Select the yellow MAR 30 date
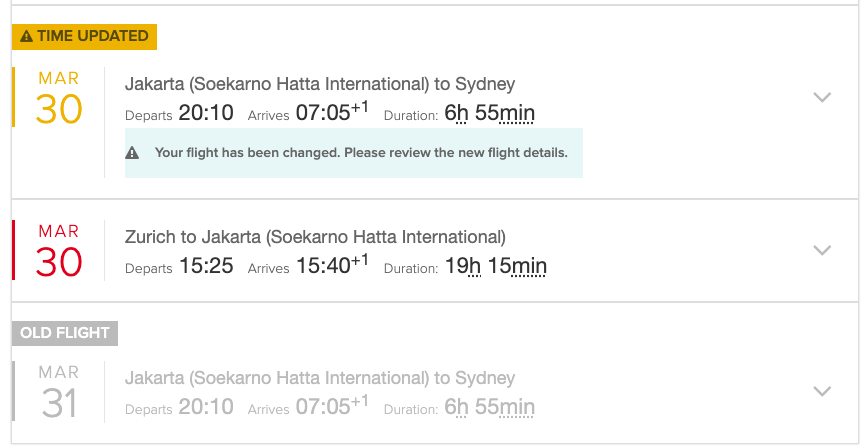The image size is (864, 448). pyautogui.click(x=59, y=98)
